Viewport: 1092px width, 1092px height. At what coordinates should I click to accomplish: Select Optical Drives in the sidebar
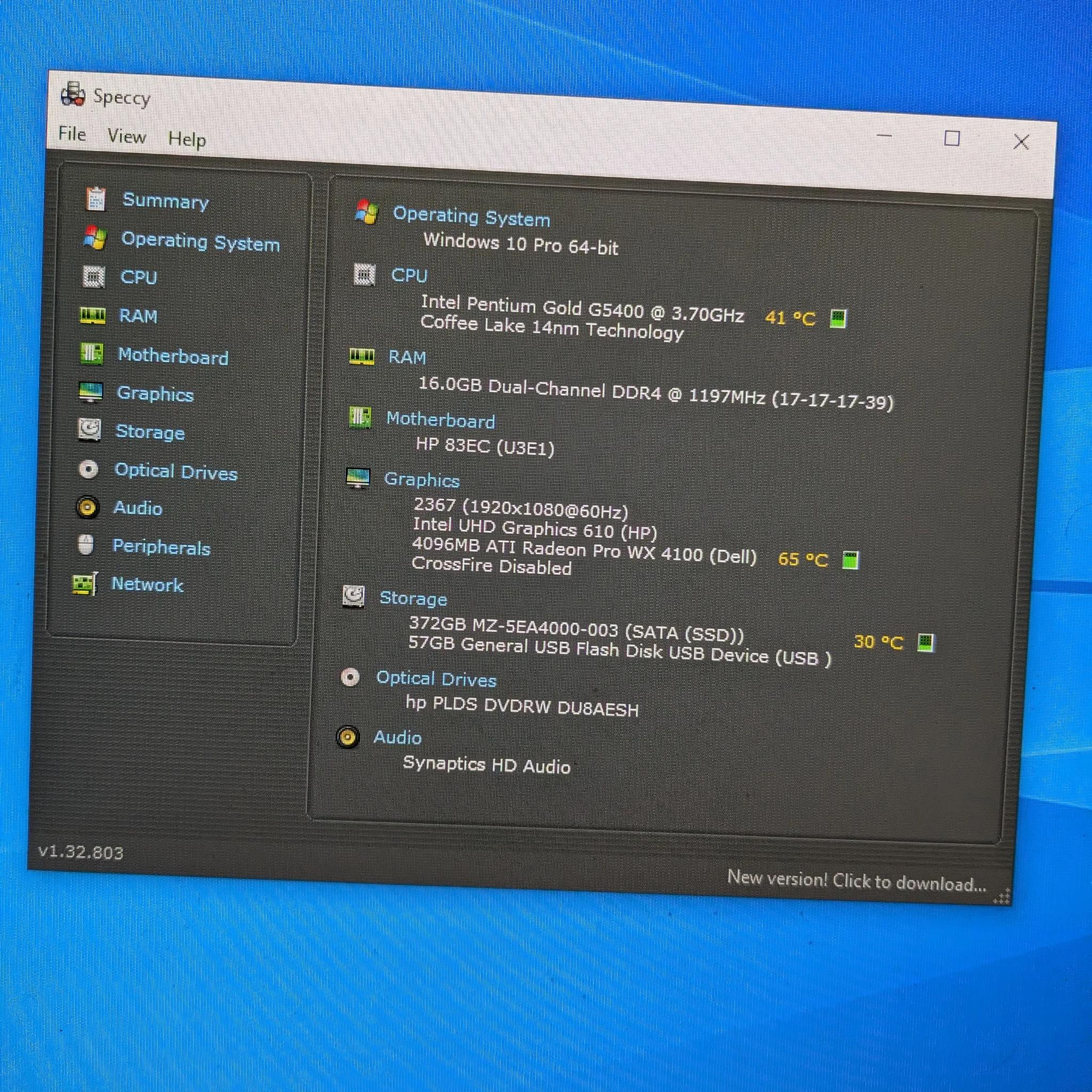point(176,471)
